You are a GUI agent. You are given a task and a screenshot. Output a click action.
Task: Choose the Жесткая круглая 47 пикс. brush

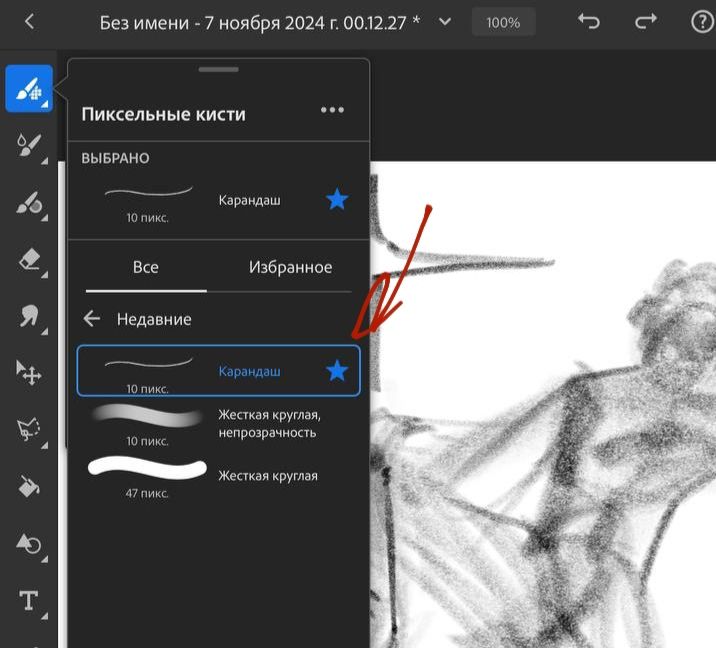point(219,477)
